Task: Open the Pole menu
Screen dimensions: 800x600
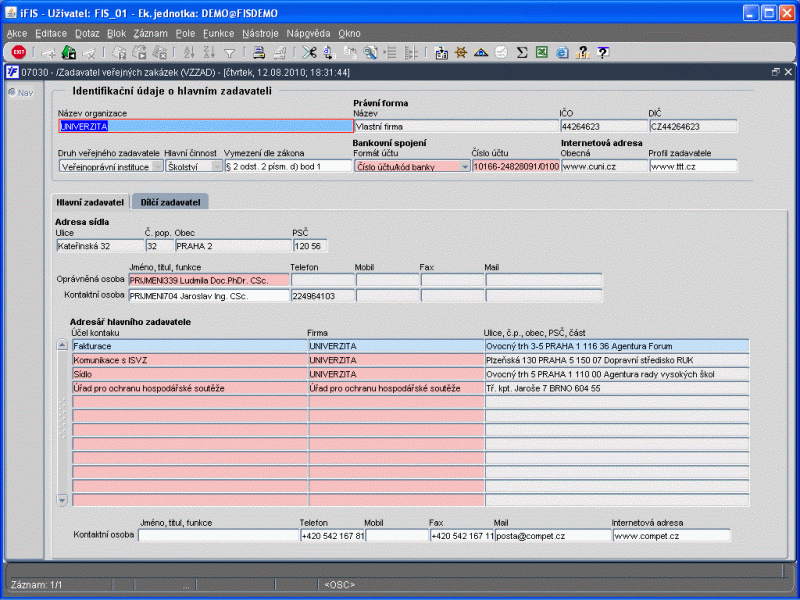Action: (185, 33)
